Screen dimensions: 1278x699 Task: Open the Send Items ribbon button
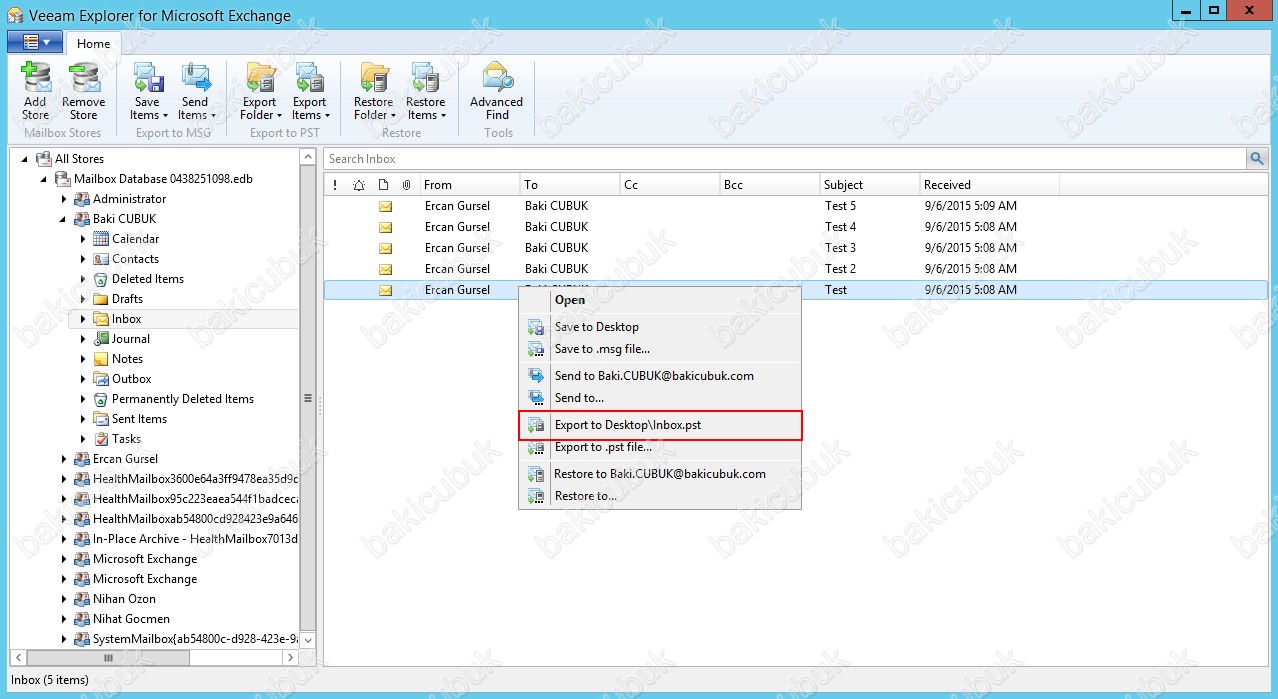click(x=196, y=91)
